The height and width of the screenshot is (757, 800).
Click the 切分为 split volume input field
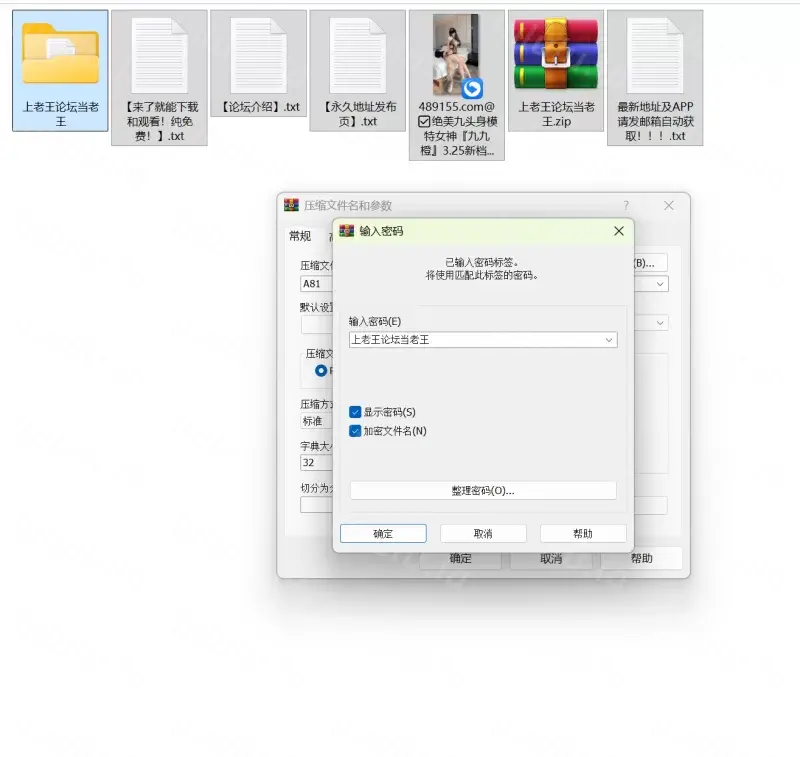[316, 505]
